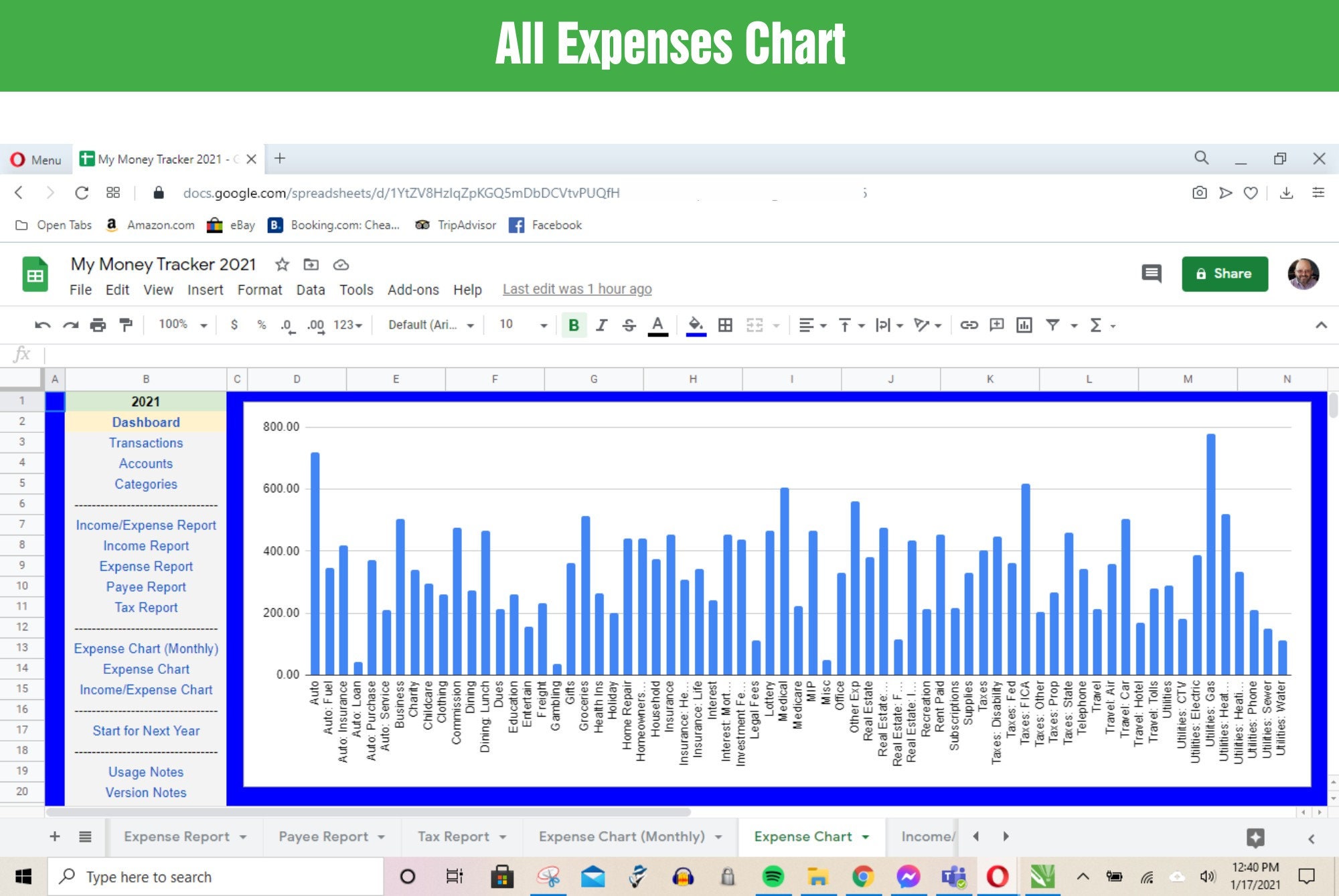Click the Percent format icon

[261, 325]
